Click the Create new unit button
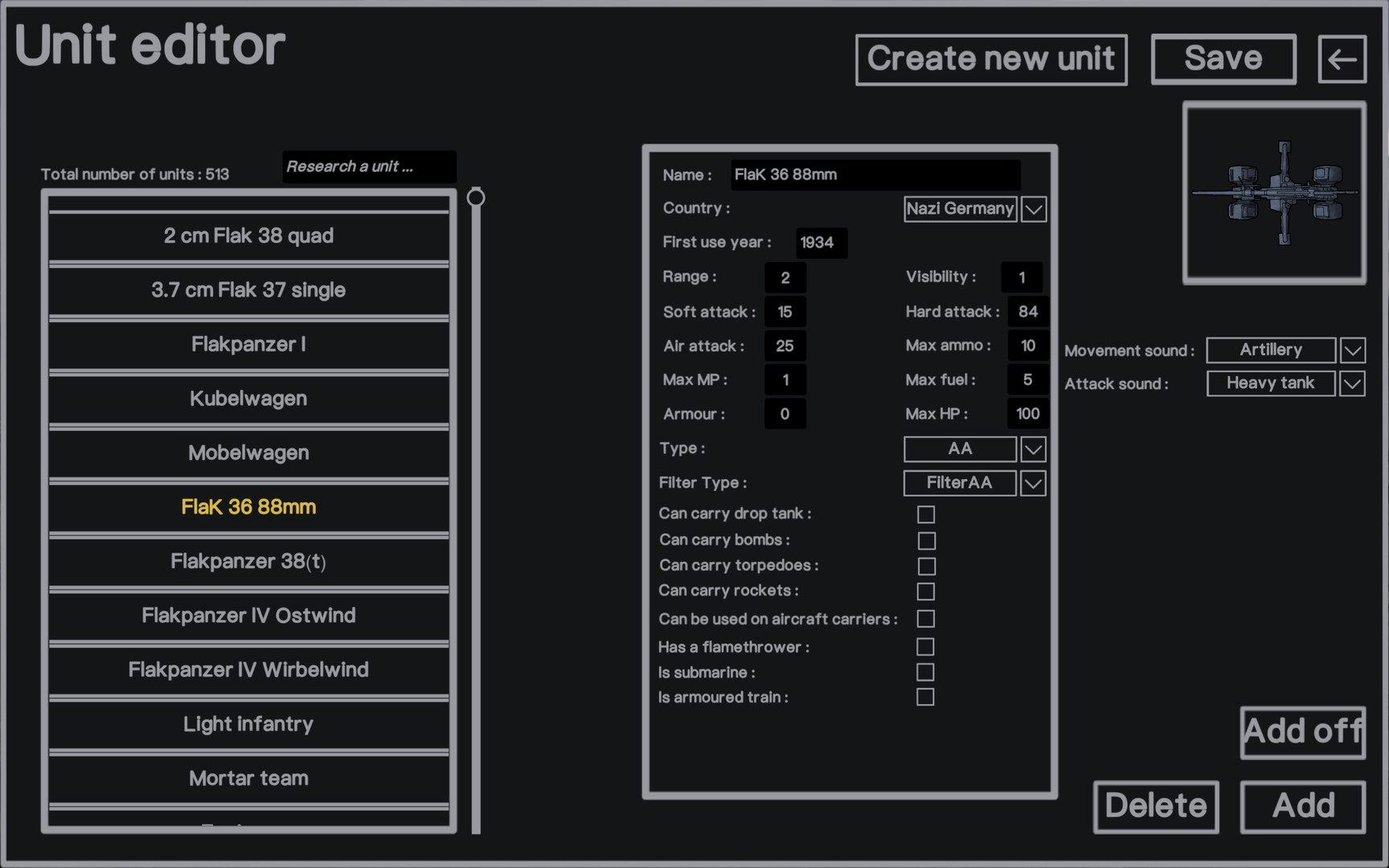1389x868 pixels. point(991,59)
